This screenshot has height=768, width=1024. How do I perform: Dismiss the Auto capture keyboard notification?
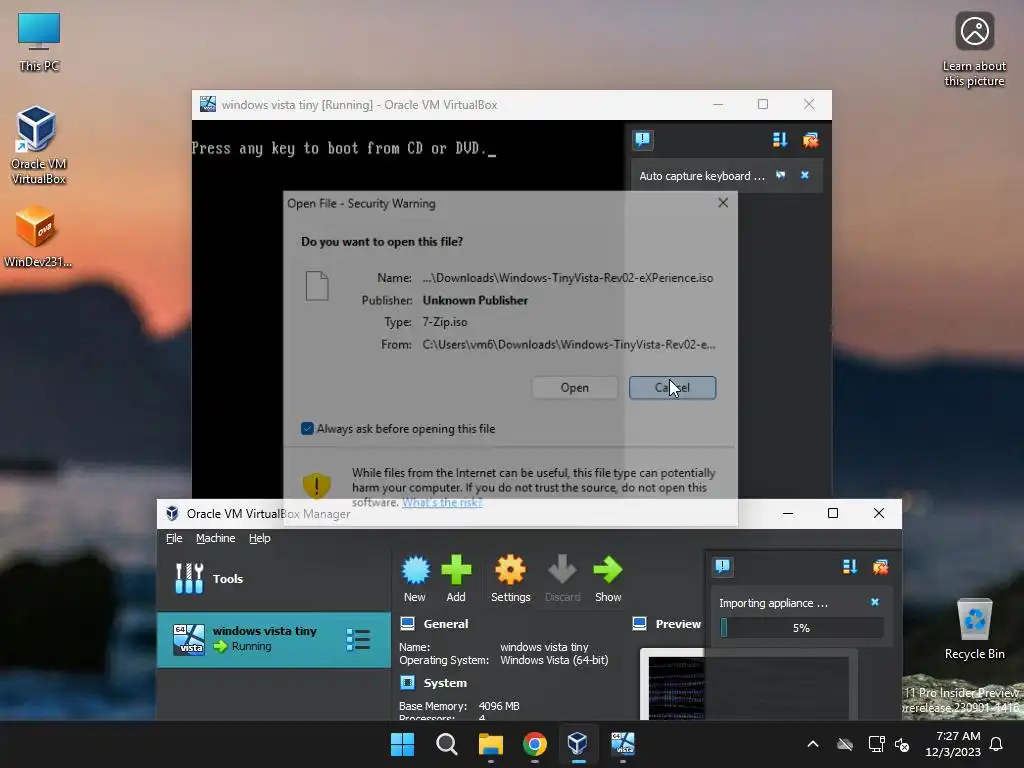click(805, 175)
